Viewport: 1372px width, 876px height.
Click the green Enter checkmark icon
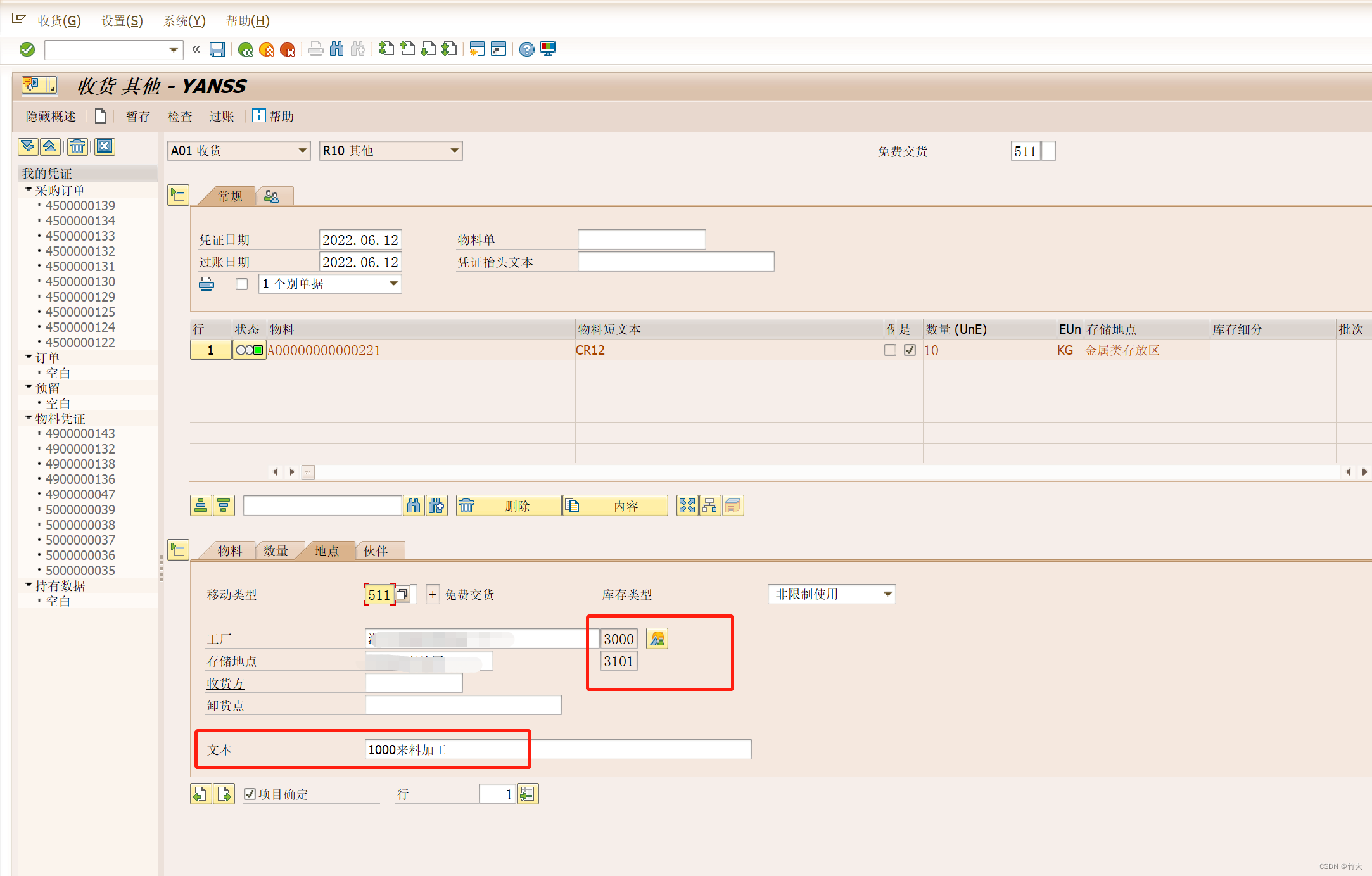[x=27, y=49]
